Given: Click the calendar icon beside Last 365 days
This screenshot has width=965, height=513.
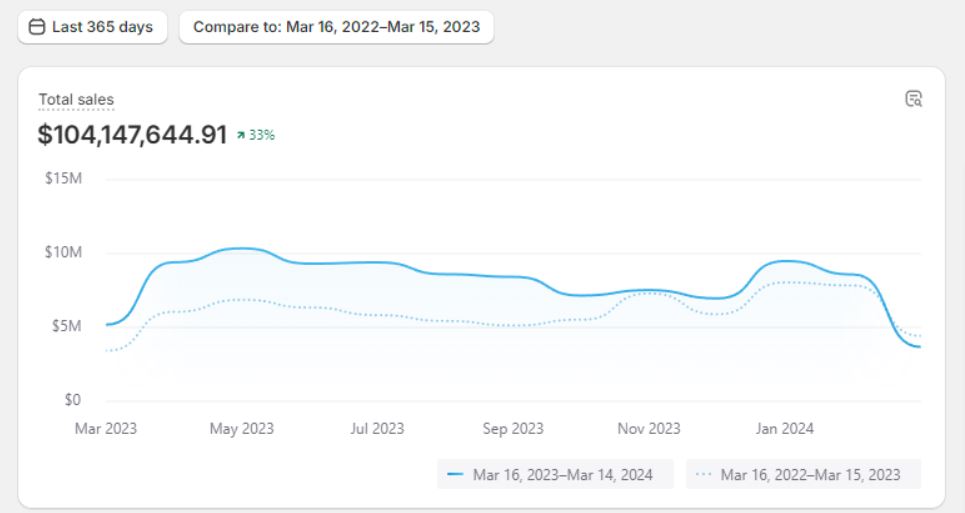Looking at the screenshot, I should click(x=37, y=27).
